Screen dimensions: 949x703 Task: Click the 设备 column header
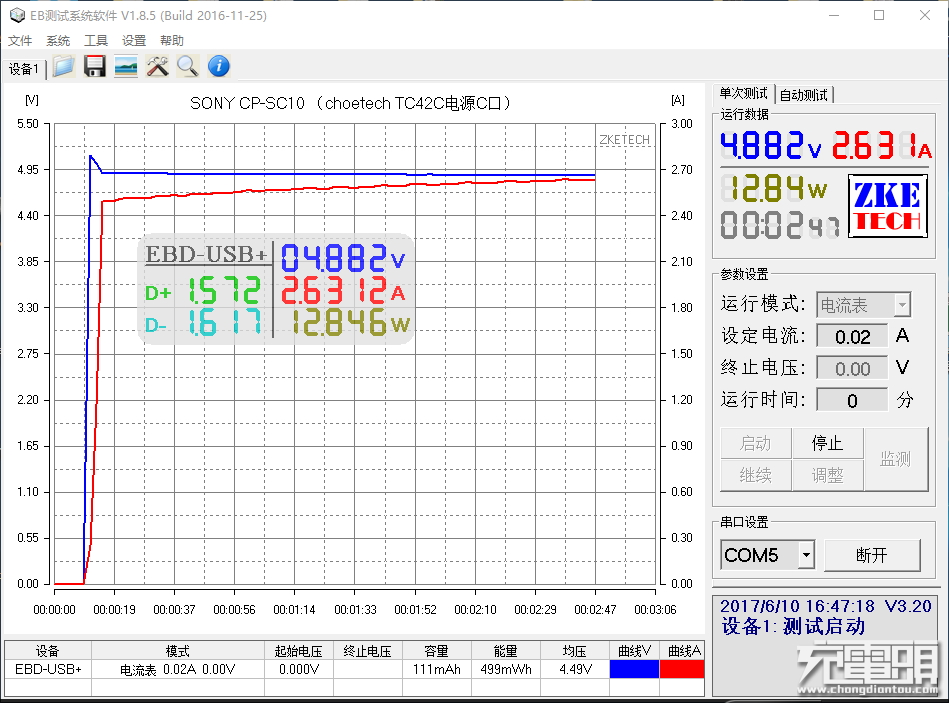point(48,651)
